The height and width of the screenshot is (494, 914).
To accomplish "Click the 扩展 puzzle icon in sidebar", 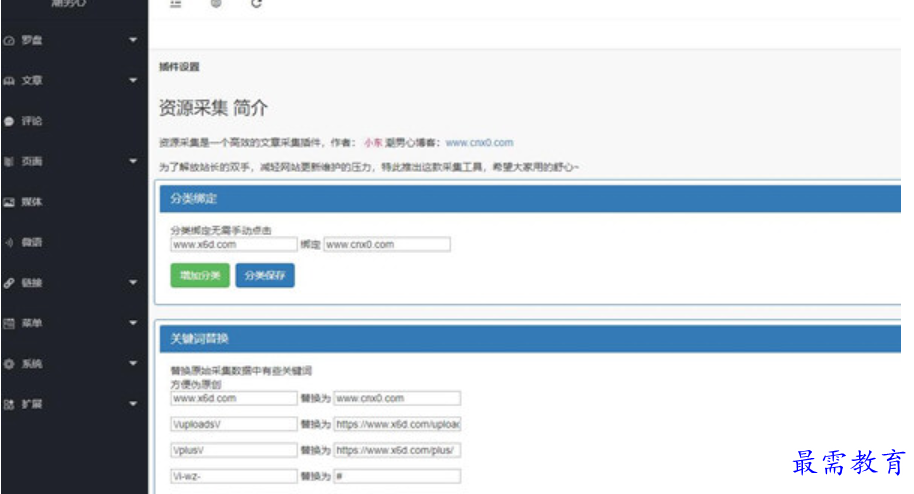I will point(9,404).
